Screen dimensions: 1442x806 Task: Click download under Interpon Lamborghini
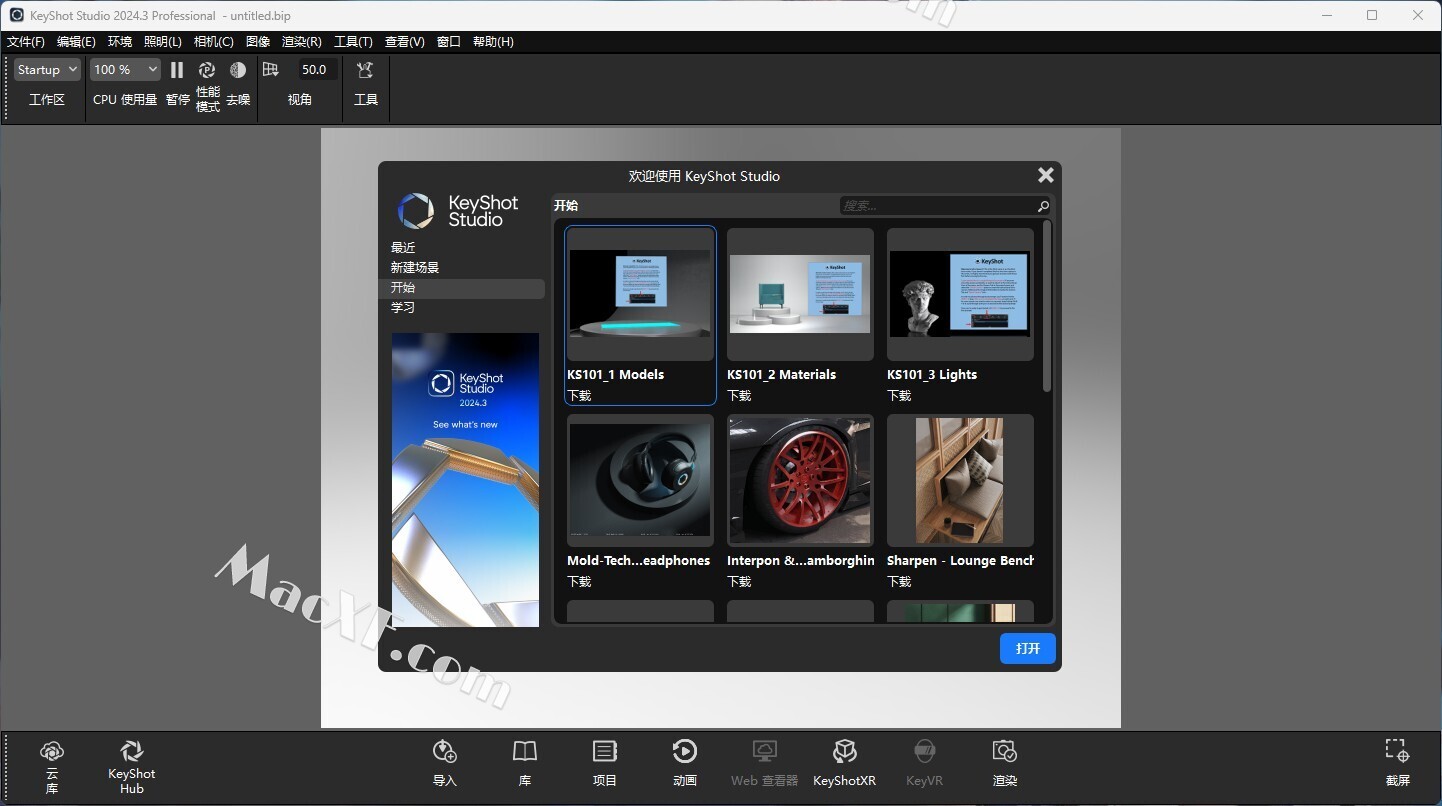[740, 582]
